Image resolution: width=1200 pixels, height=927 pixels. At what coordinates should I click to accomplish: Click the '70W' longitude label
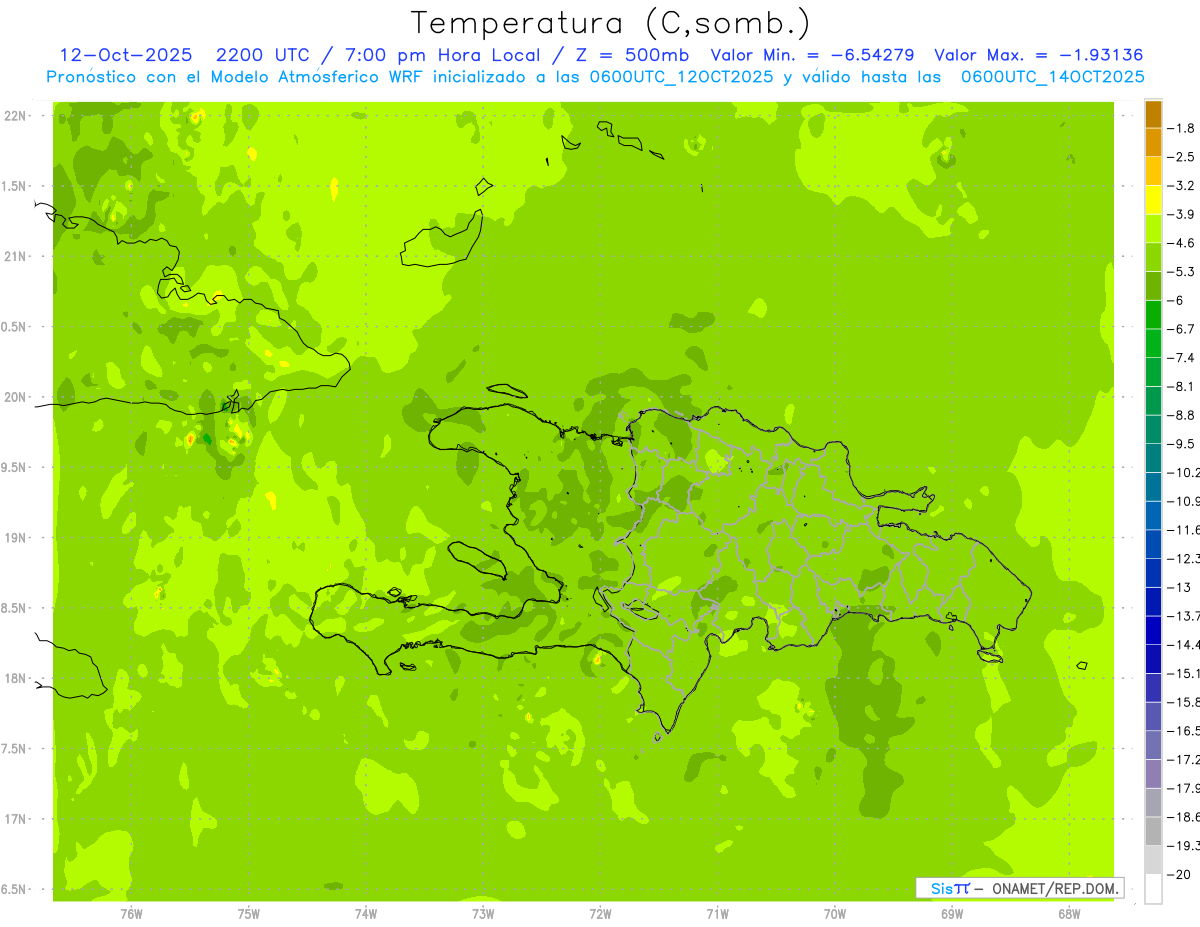(x=835, y=914)
